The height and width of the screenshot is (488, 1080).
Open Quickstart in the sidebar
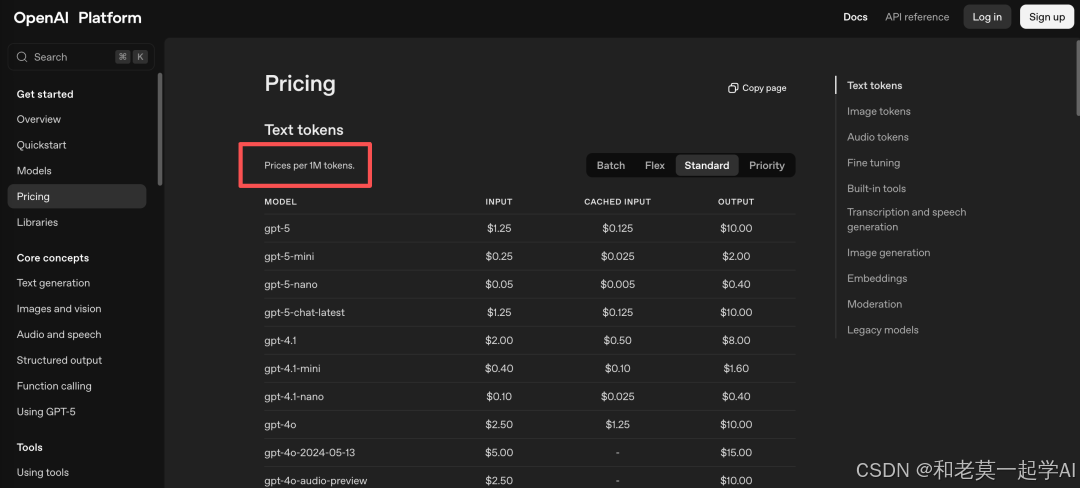tap(41, 145)
